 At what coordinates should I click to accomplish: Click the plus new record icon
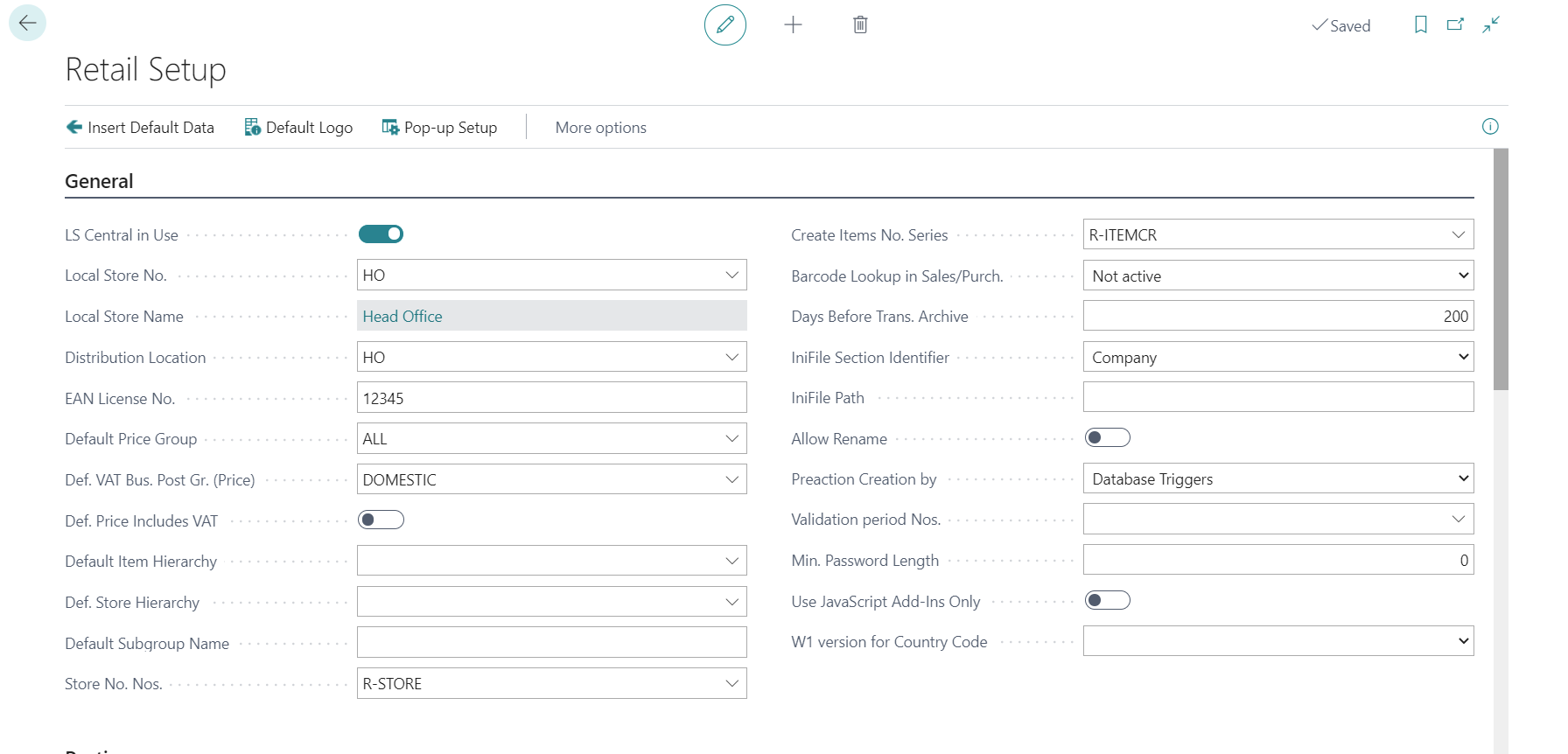tap(793, 24)
